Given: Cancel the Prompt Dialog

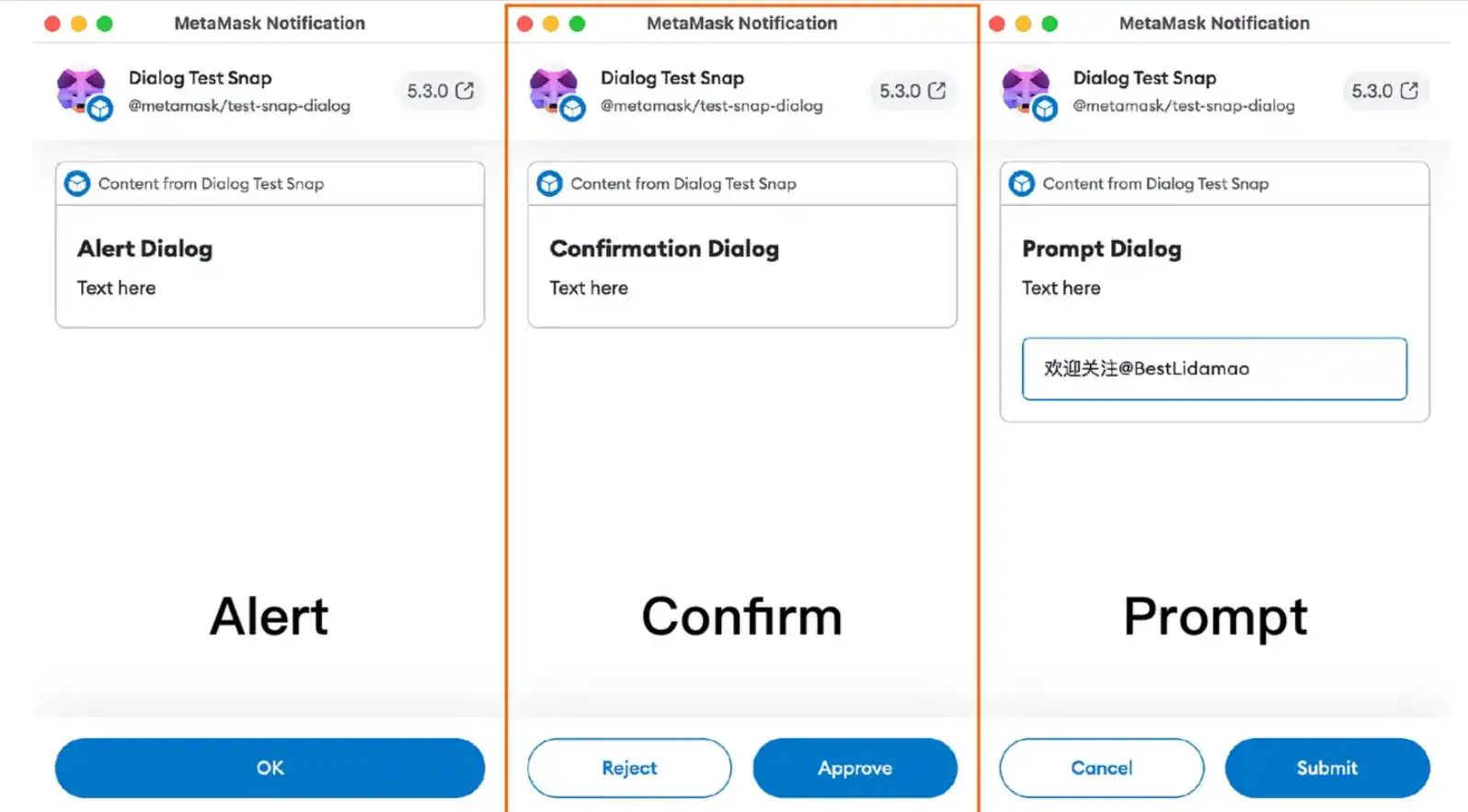Looking at the screenshot, I should tap(1101, 768).
